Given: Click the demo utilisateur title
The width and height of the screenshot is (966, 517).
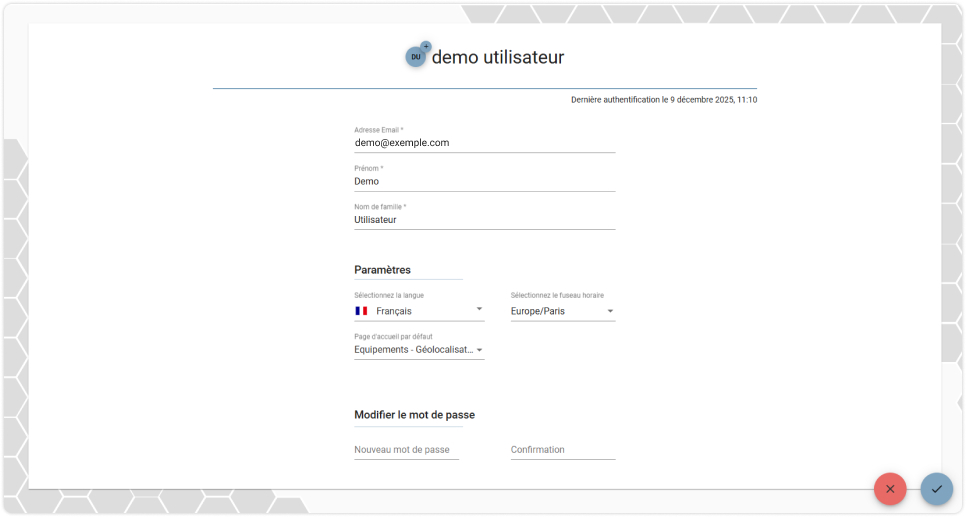Looking at the screenshot, I should (498, 57).
